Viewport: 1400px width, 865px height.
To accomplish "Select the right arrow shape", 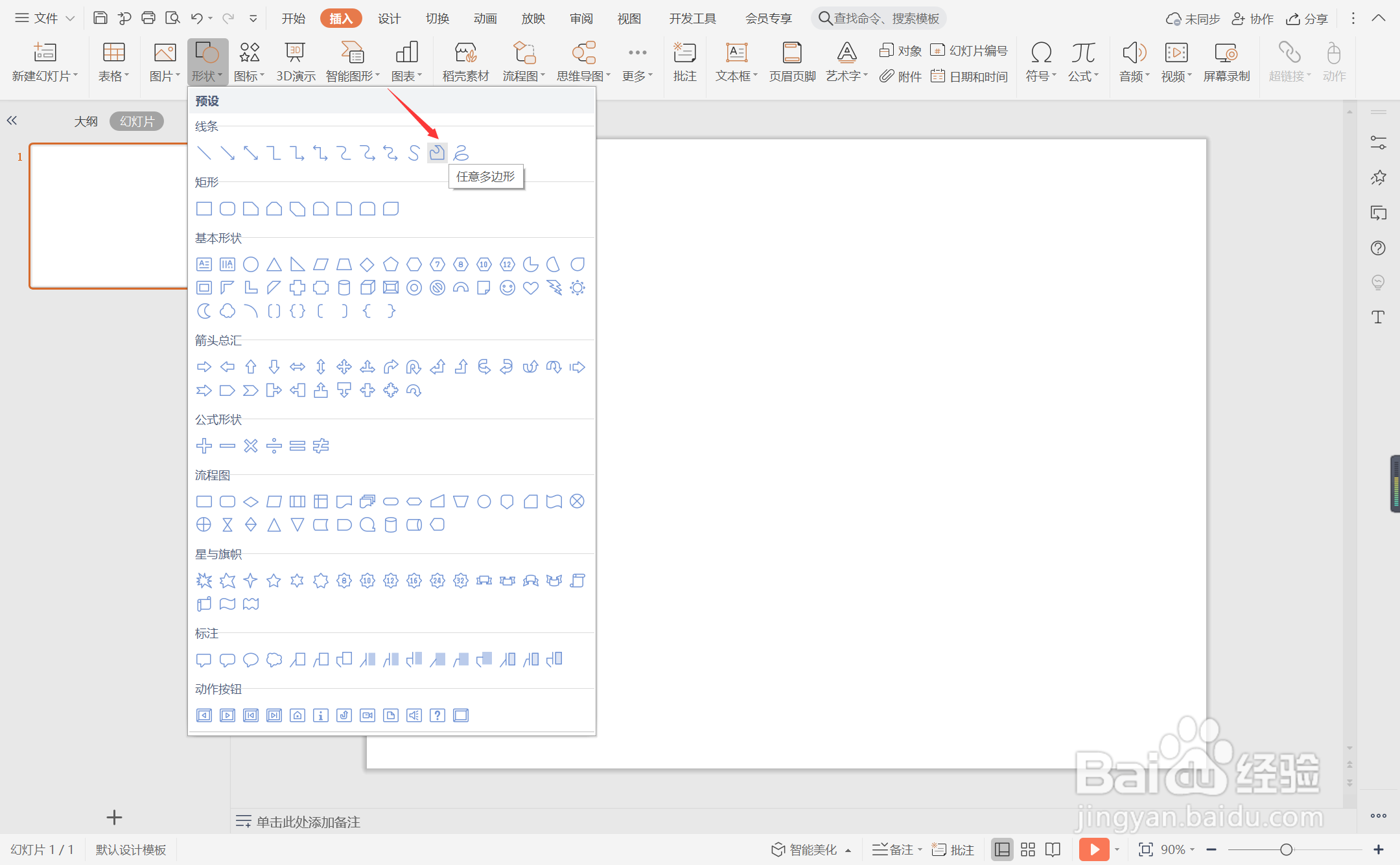I will point(204,367).
